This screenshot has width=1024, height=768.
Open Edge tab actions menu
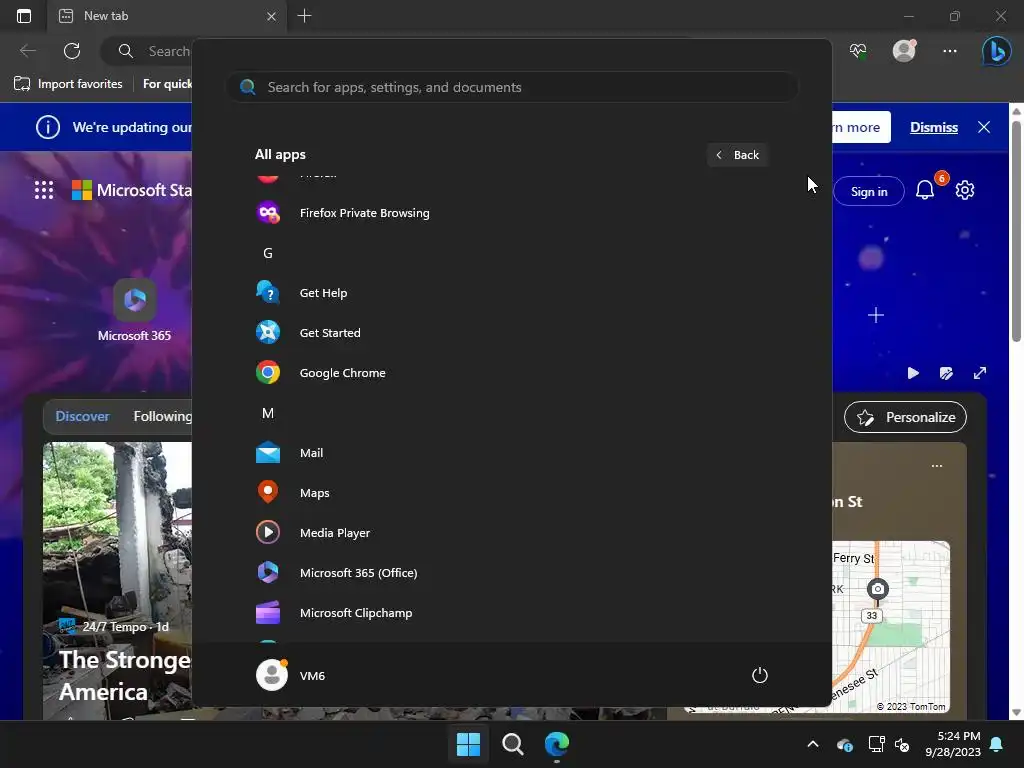click(x=24, y=16)
